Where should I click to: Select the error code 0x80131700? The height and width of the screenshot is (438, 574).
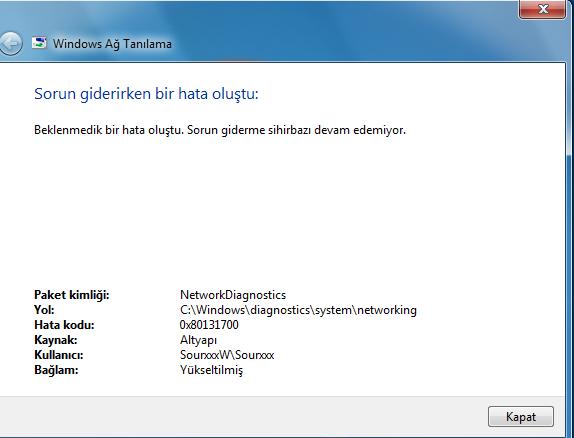point(209,325)
